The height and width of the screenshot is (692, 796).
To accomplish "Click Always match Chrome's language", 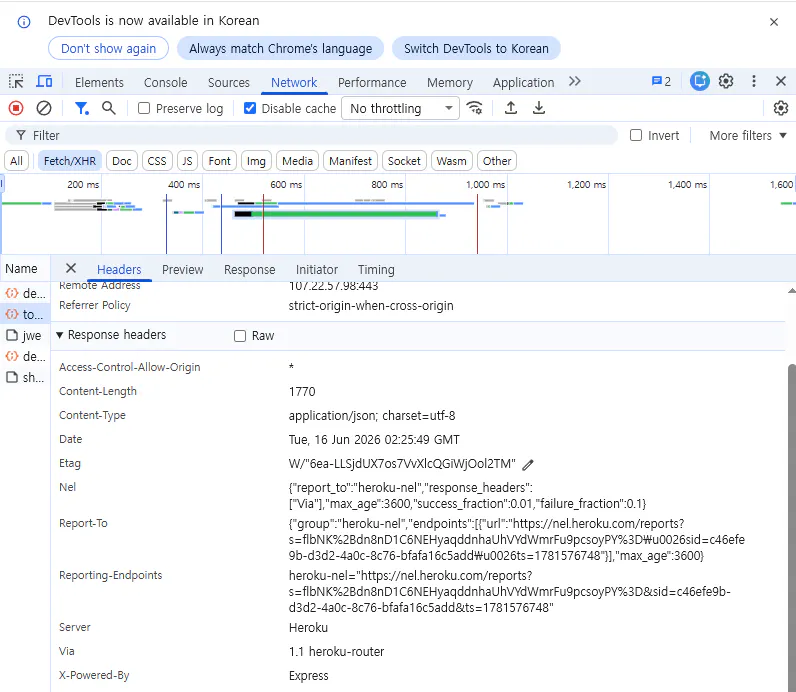I will 281,48.
